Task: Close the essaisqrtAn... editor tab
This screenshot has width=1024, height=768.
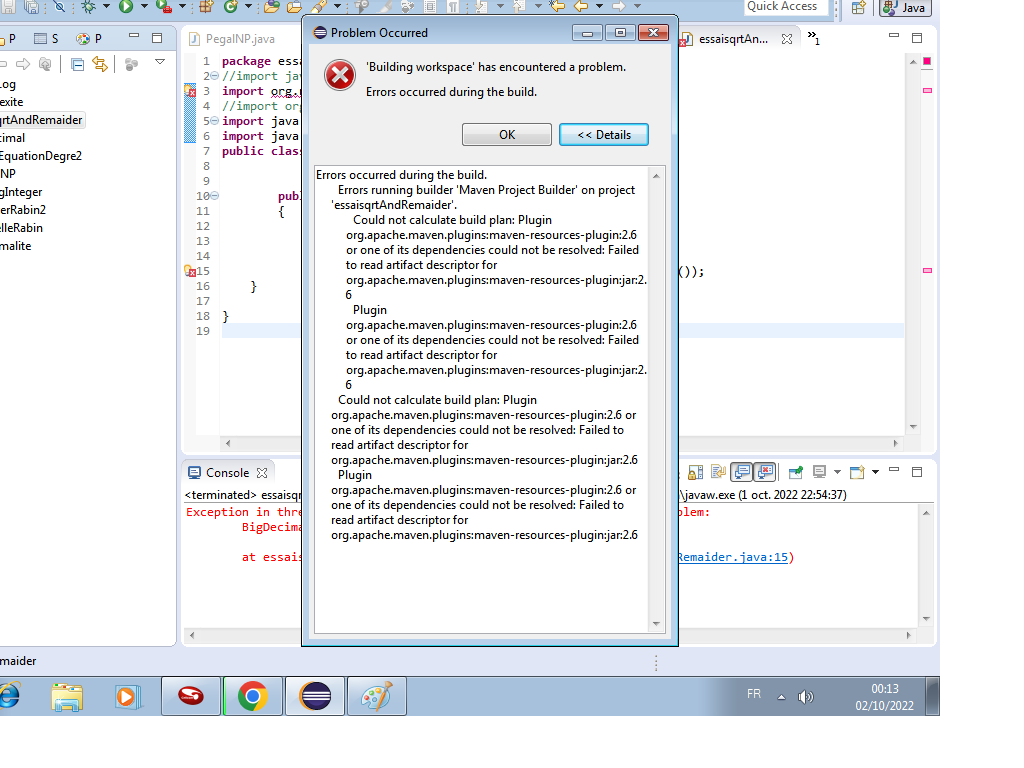Action: coord(787,39)
